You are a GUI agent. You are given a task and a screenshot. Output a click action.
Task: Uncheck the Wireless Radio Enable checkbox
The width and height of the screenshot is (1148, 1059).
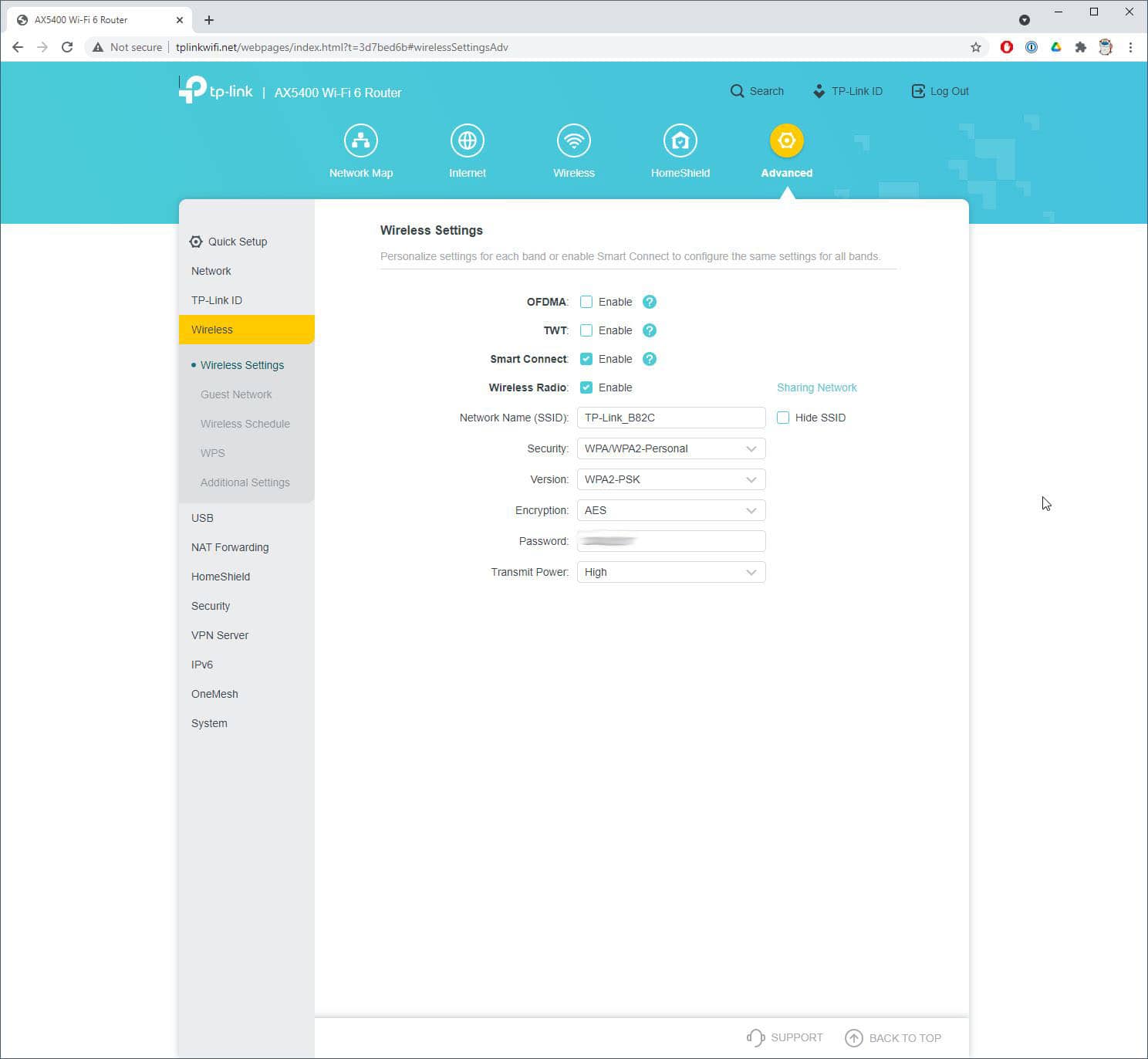586,387
